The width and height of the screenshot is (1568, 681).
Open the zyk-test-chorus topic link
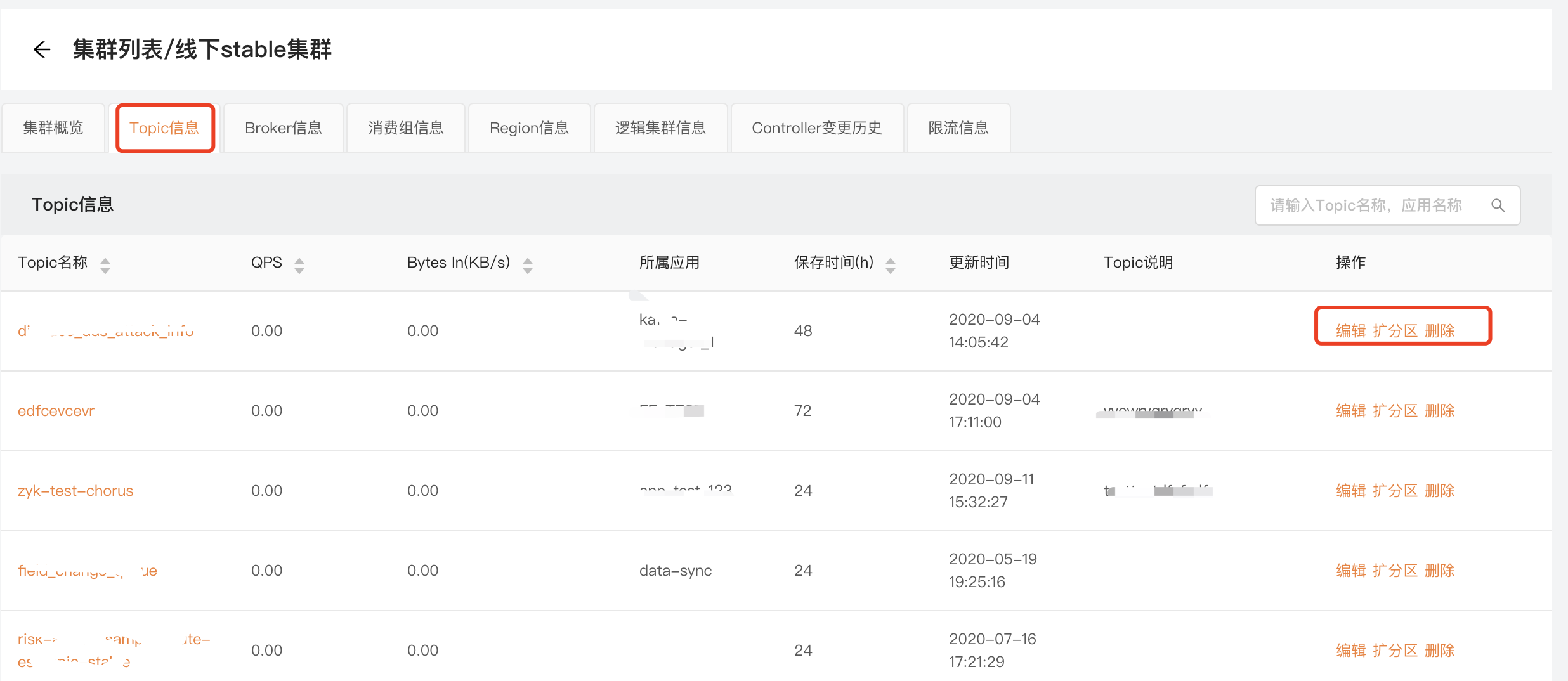coord(75,491)
